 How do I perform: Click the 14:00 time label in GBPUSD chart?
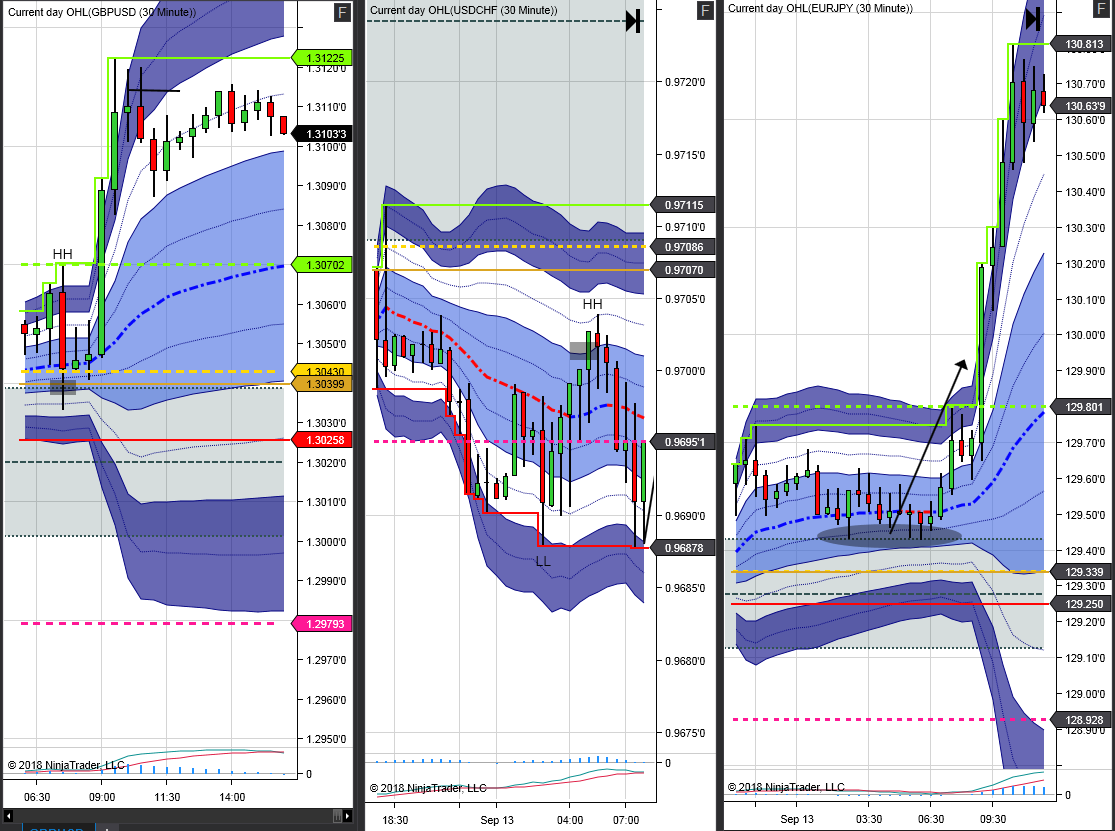coord(232,797)
